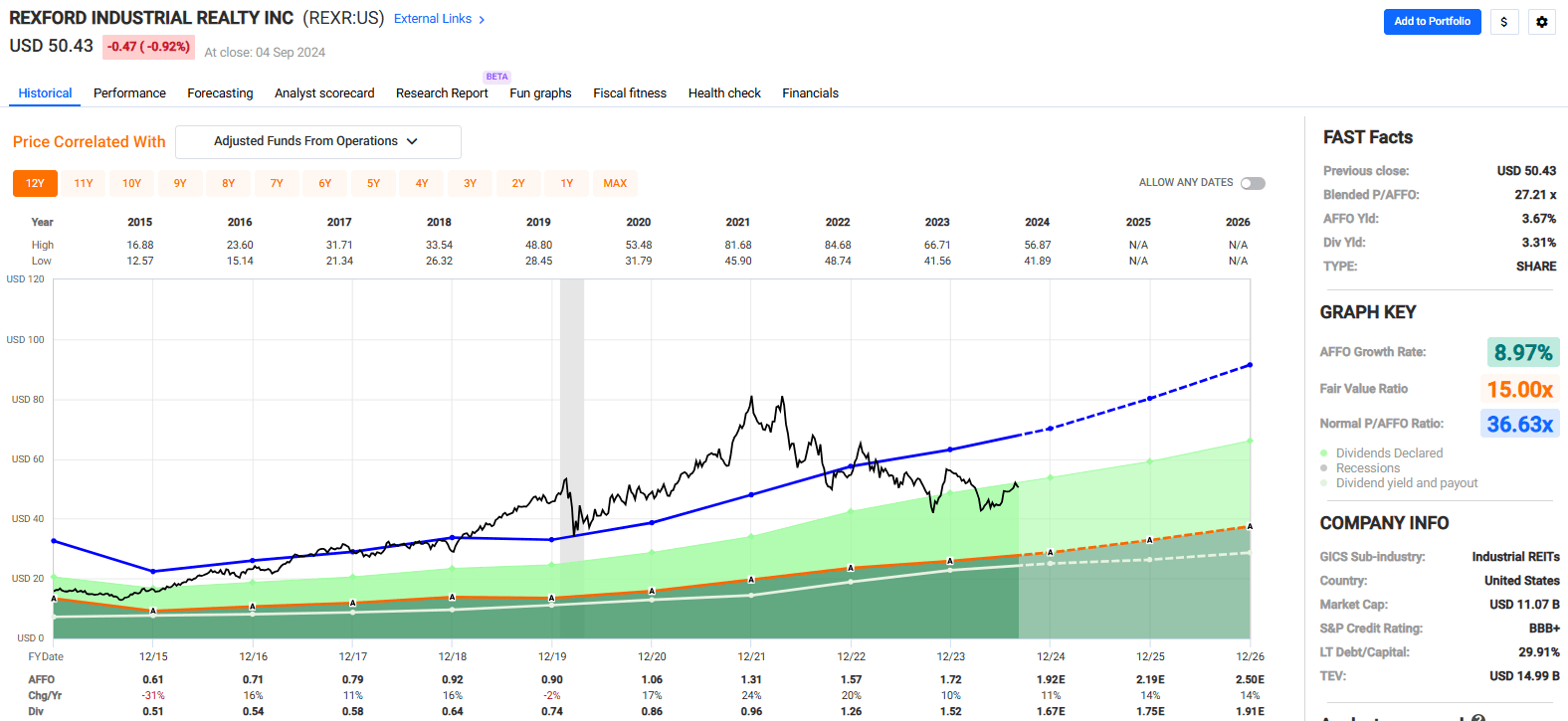Switch the chart to 4Y
This screenshot has height=721, width=1568.
[422, 183]
